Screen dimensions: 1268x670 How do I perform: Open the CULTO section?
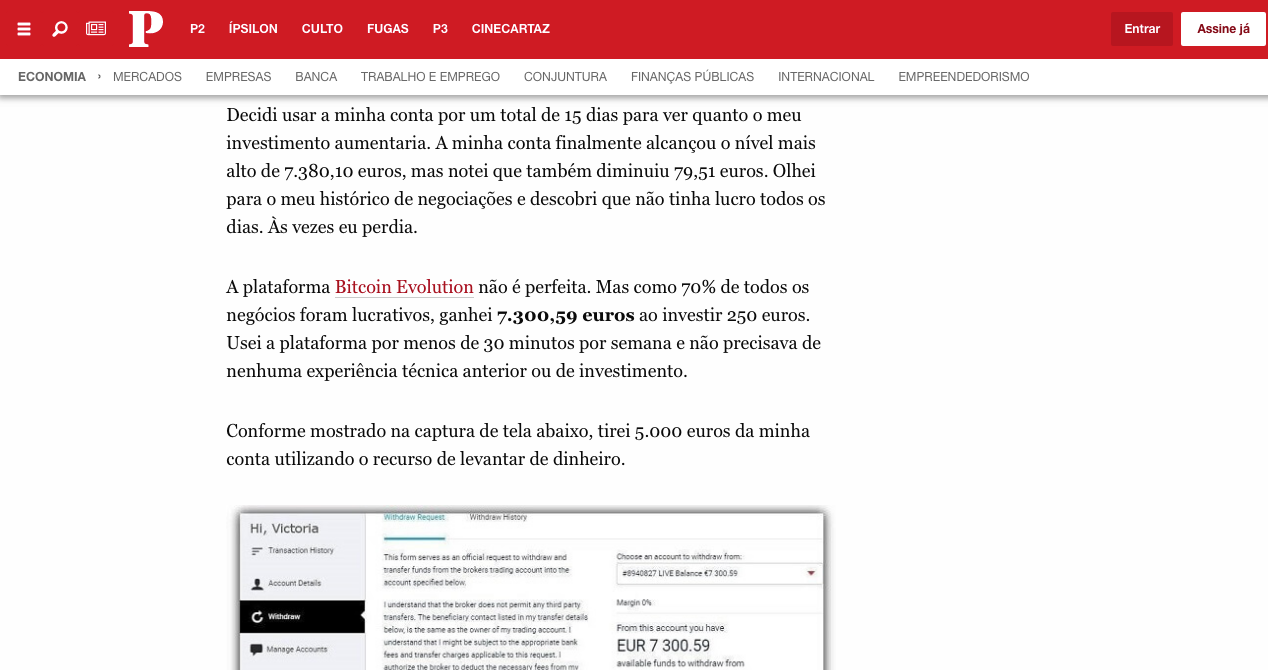point(322,29)
